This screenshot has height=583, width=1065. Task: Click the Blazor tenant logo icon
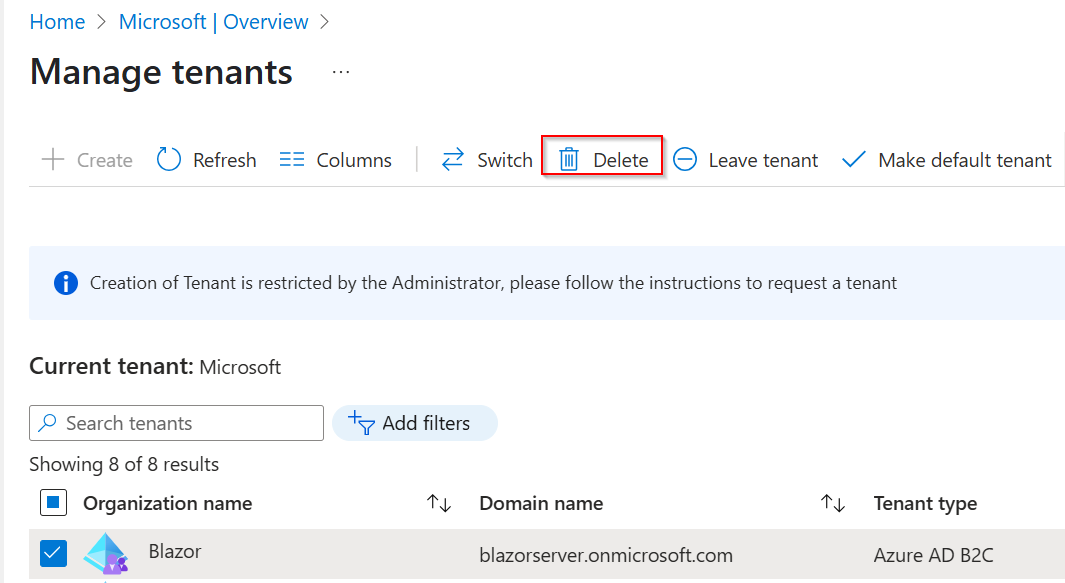pyautogui.click(x=106, y=554)
